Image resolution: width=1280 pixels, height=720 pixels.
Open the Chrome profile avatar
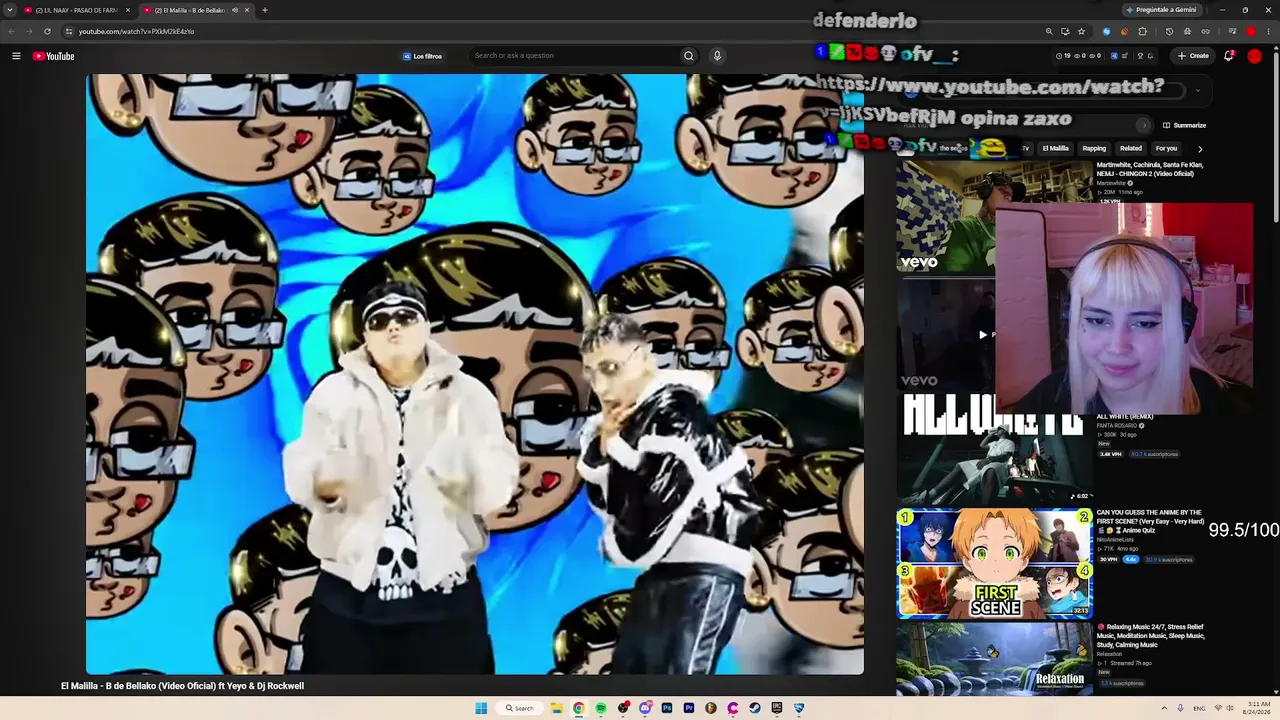[1251, 31]
